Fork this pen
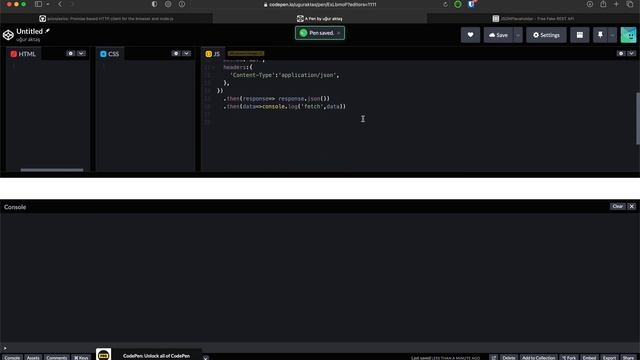This screenshot has height=360, width=640. 569,358
